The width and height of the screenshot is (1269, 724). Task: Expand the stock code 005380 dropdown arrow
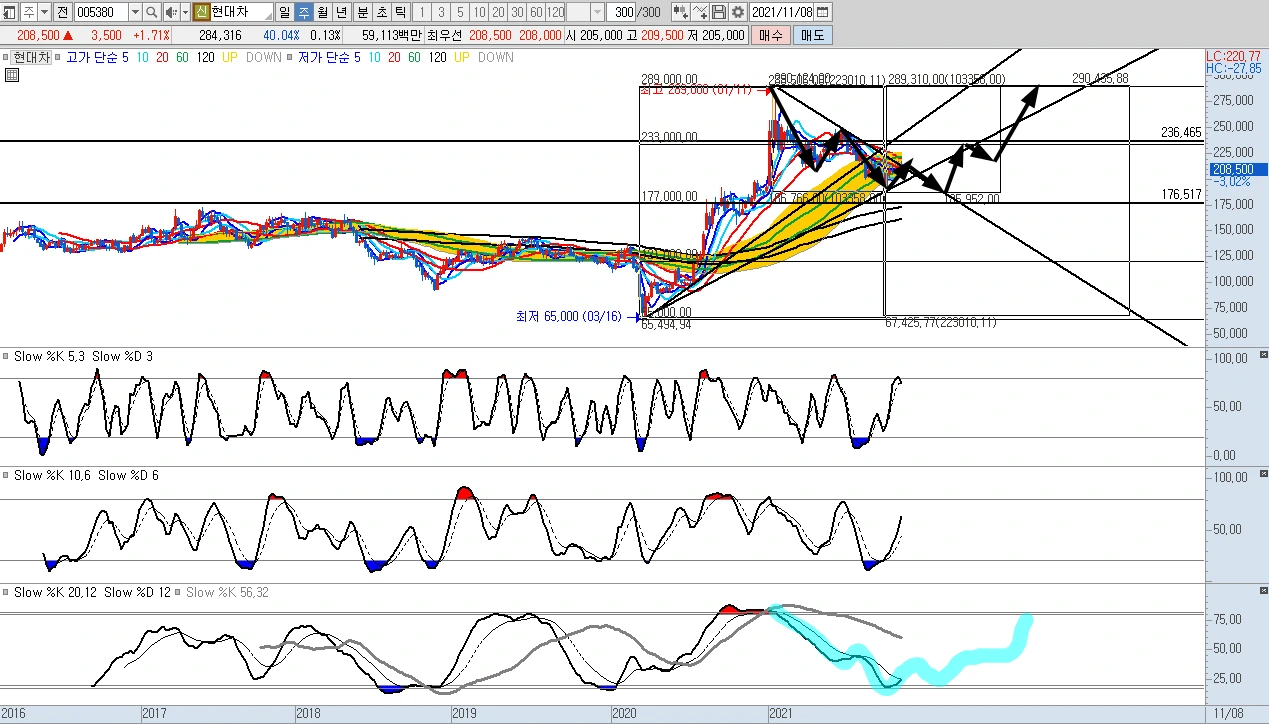pos(134,12)
